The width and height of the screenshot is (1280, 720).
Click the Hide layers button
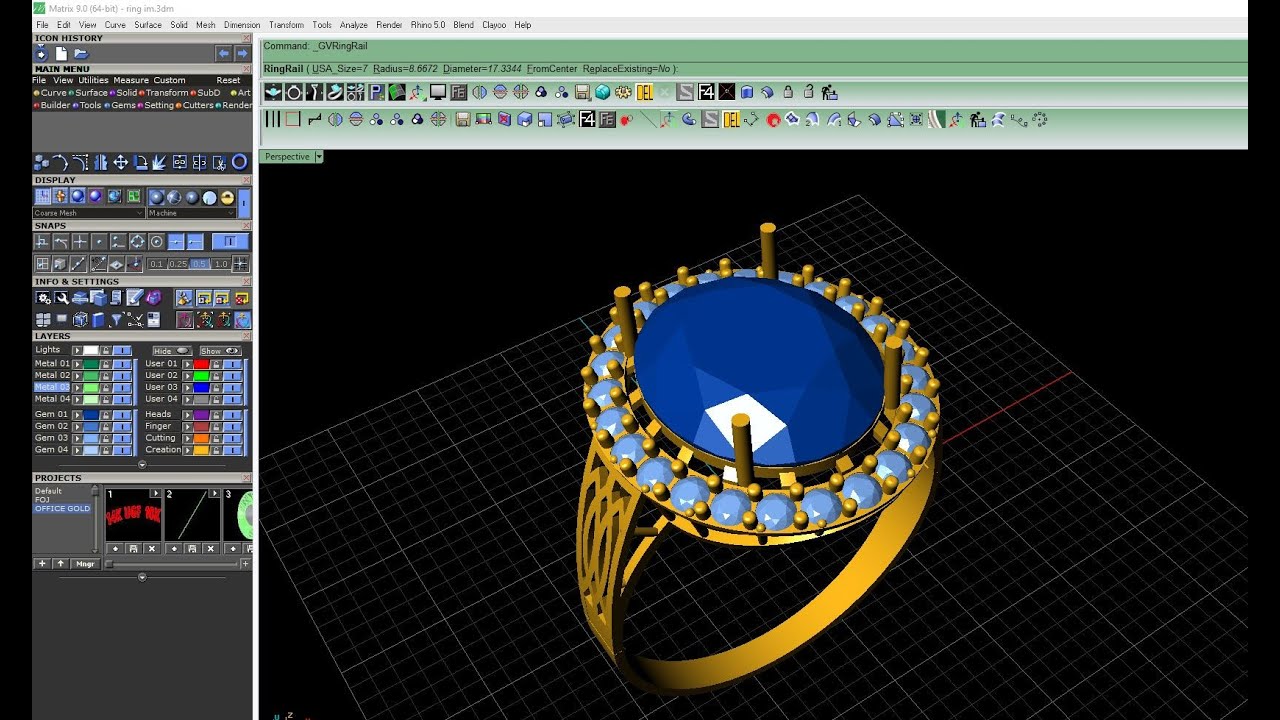point(172,351)
